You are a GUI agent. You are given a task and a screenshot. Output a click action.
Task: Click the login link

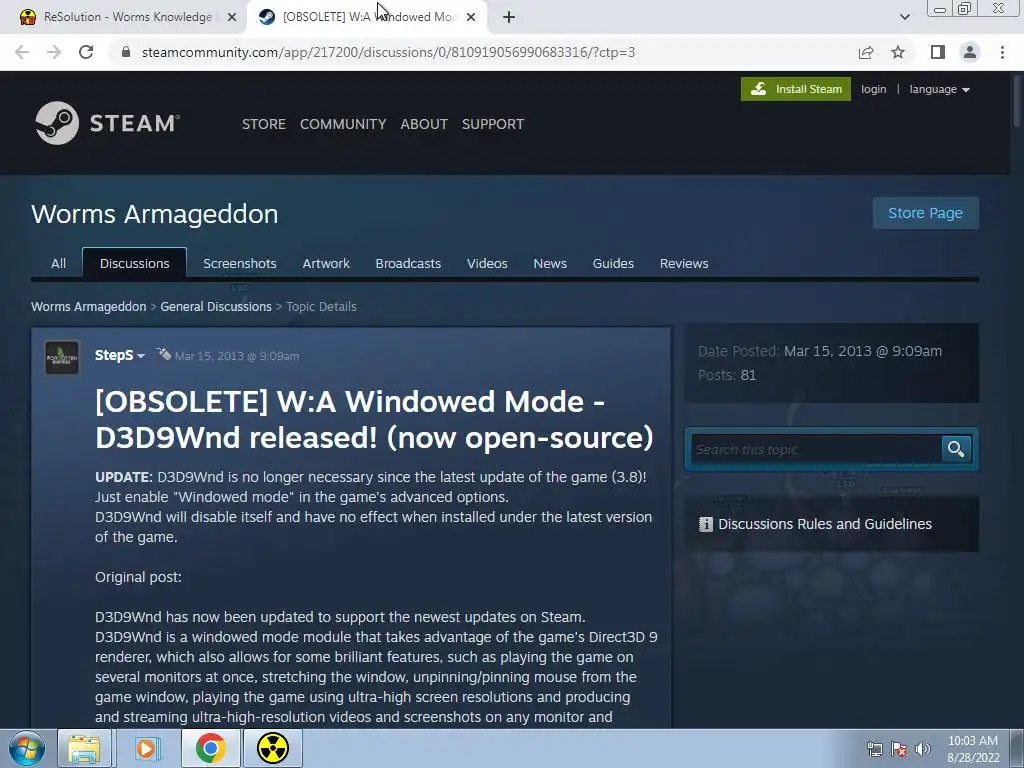click(873, 89)
